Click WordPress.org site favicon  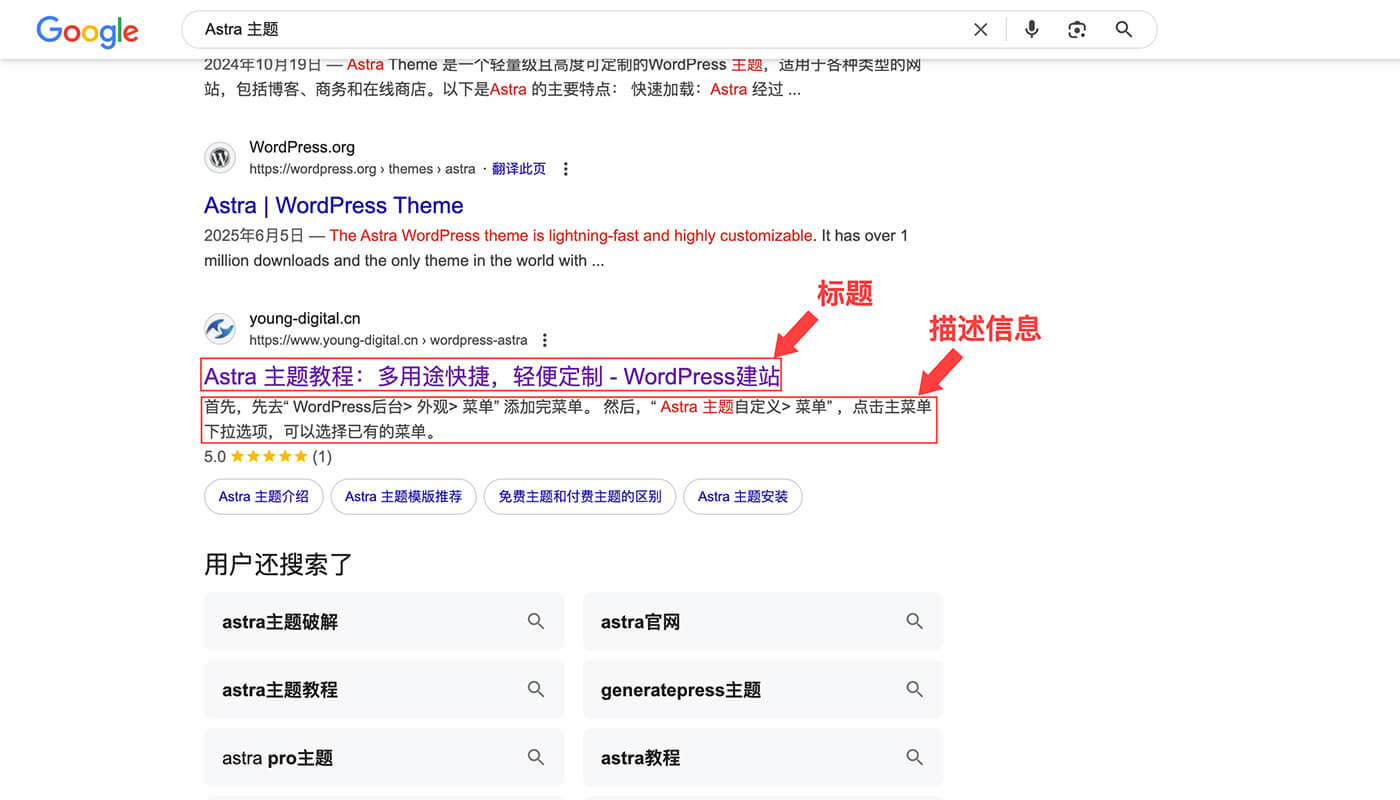220,158
